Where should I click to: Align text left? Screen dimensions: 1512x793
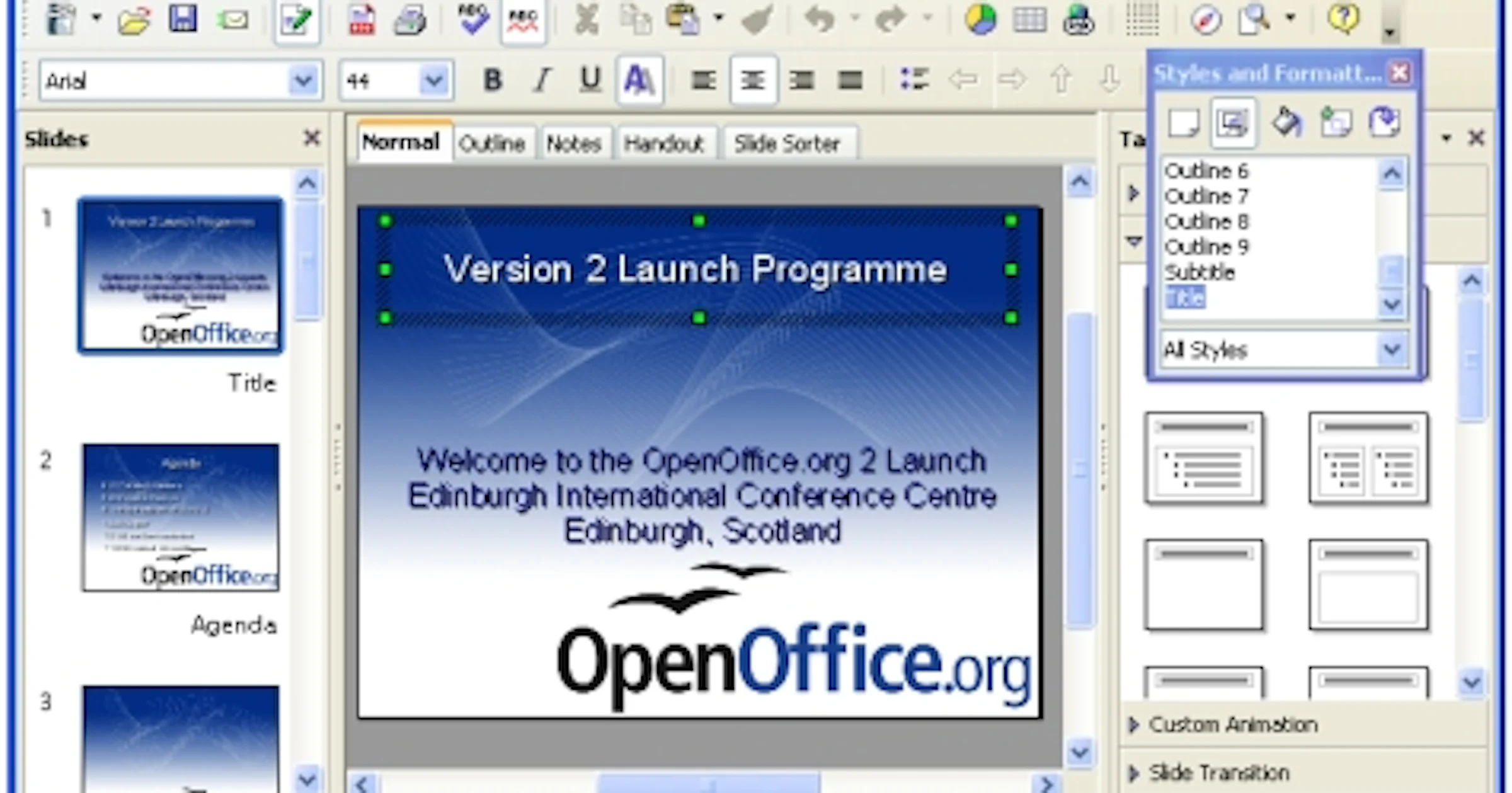[702, 81]
